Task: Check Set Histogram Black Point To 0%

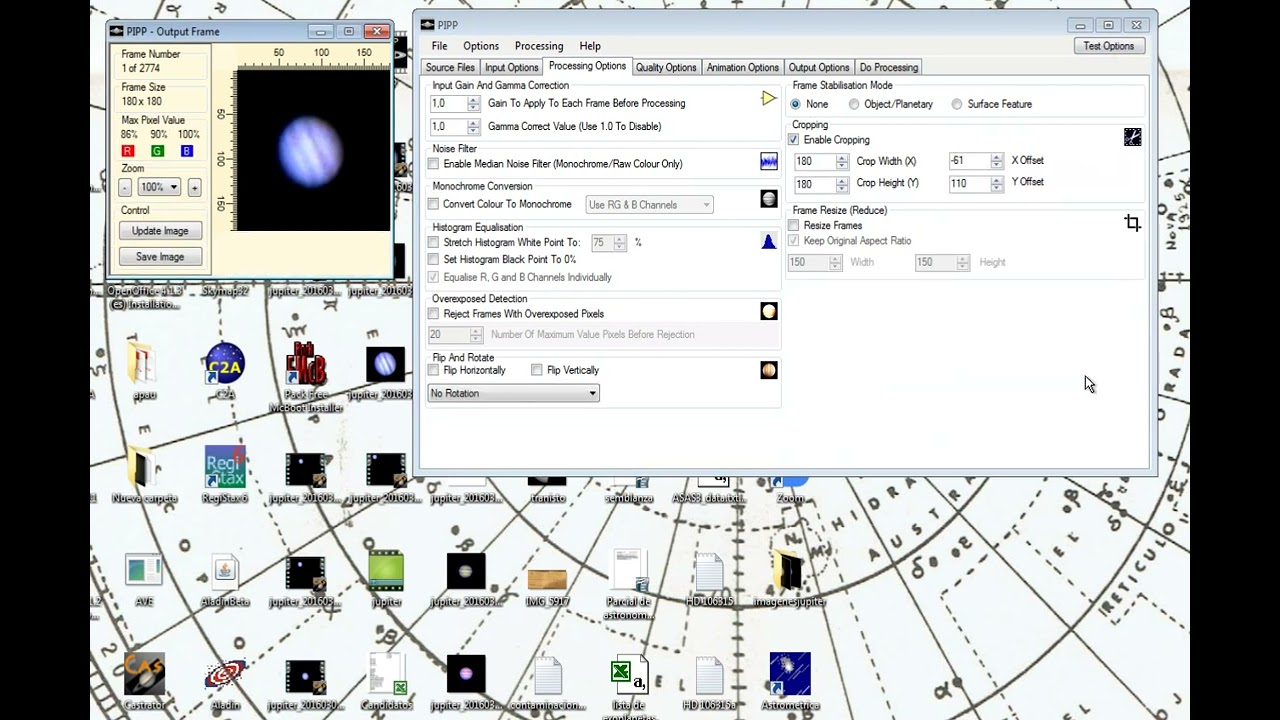Action: pos(433,259)
